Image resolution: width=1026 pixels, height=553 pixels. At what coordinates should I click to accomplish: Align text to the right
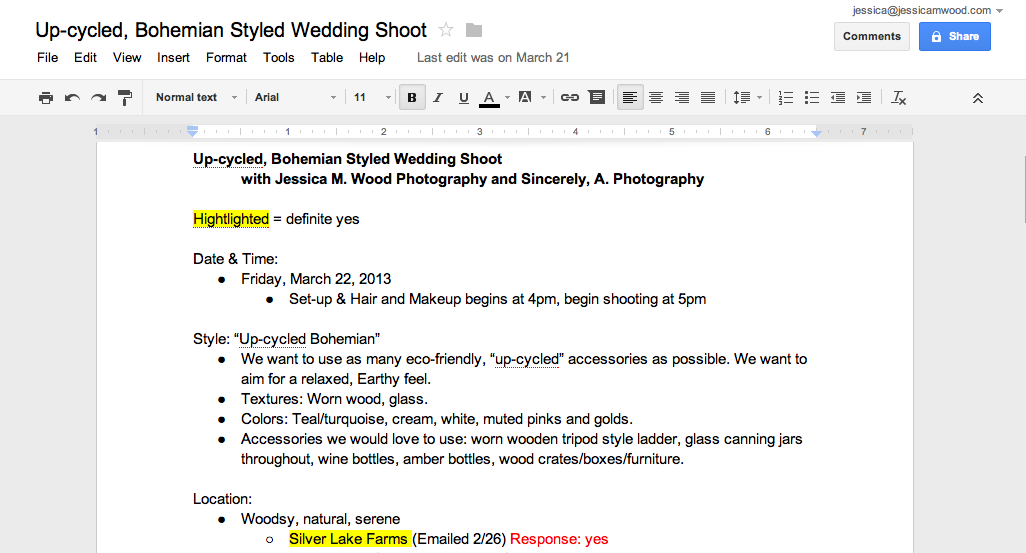[x=682, y=98]
